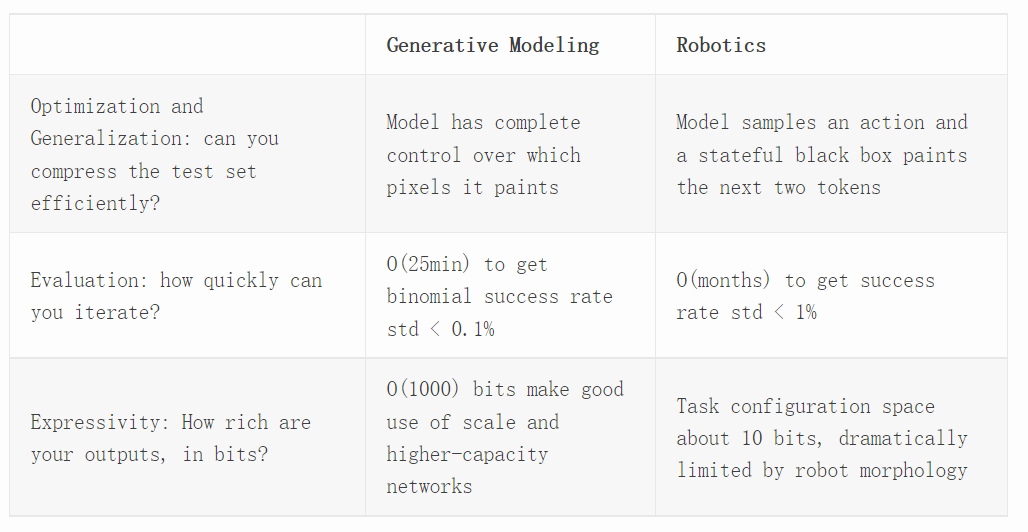
Task: Select the Evaluation row label cell
Action: click(x=176, y=296)
